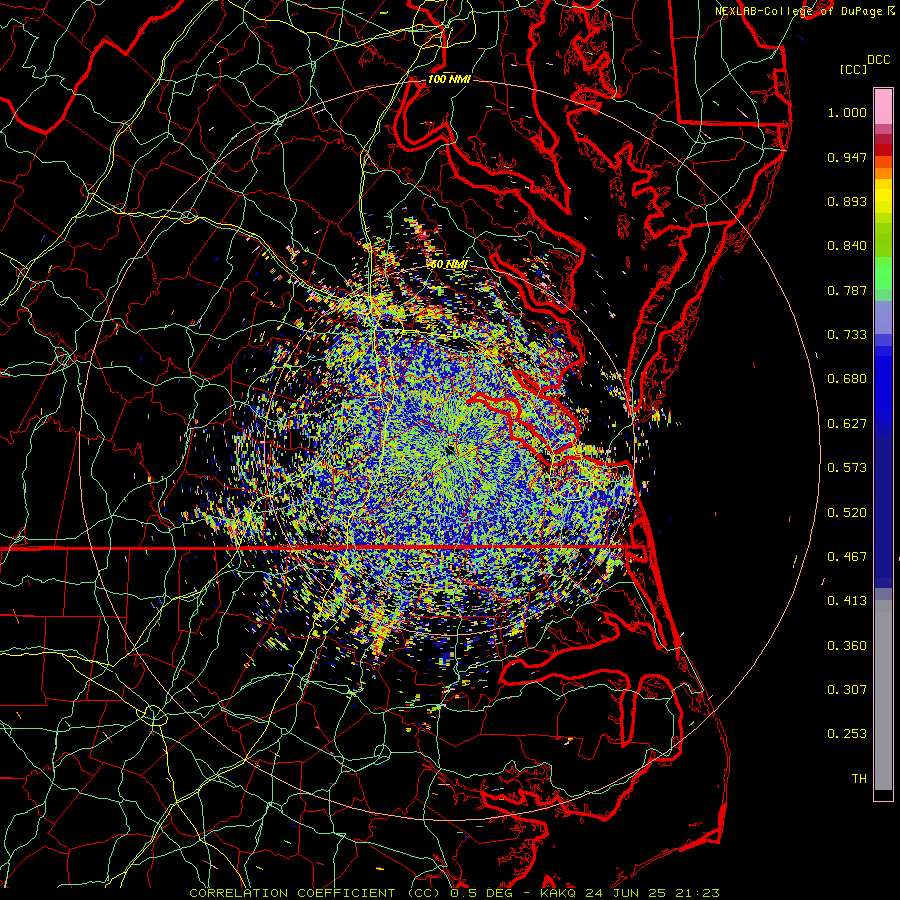Click the 0.840 scale label
Image resolution: width=900 pixels, height=900 pixels.
click(x=847, y=246)
